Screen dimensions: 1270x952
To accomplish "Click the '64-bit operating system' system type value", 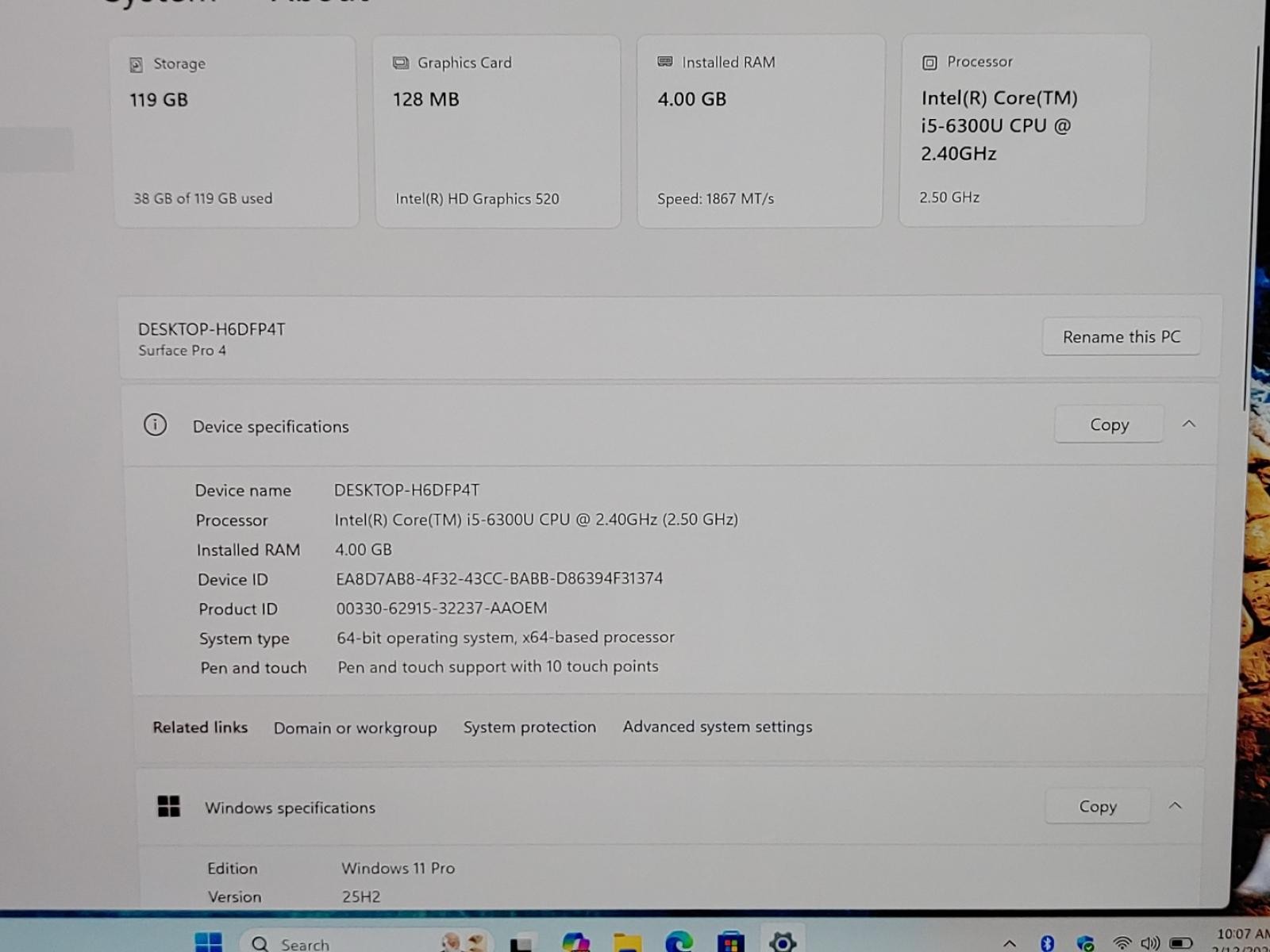I will click(506, 637).
